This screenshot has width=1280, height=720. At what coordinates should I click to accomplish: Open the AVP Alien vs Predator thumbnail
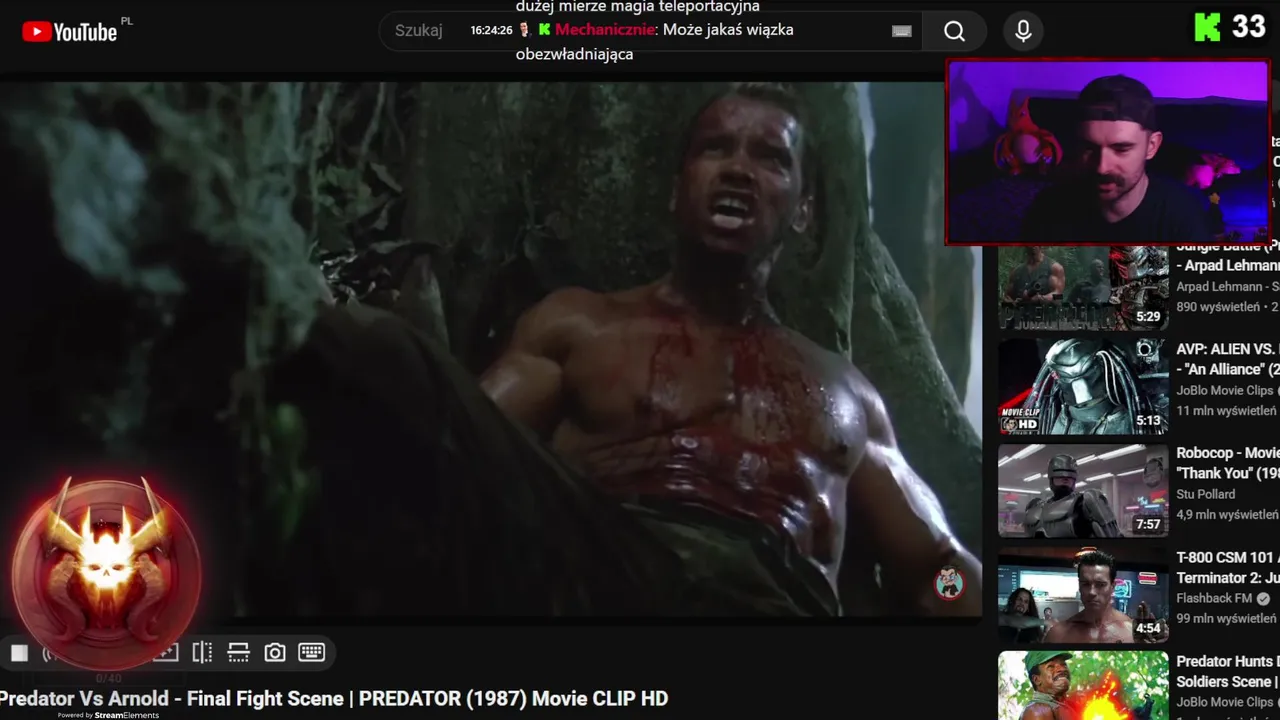coord(1083,386)
